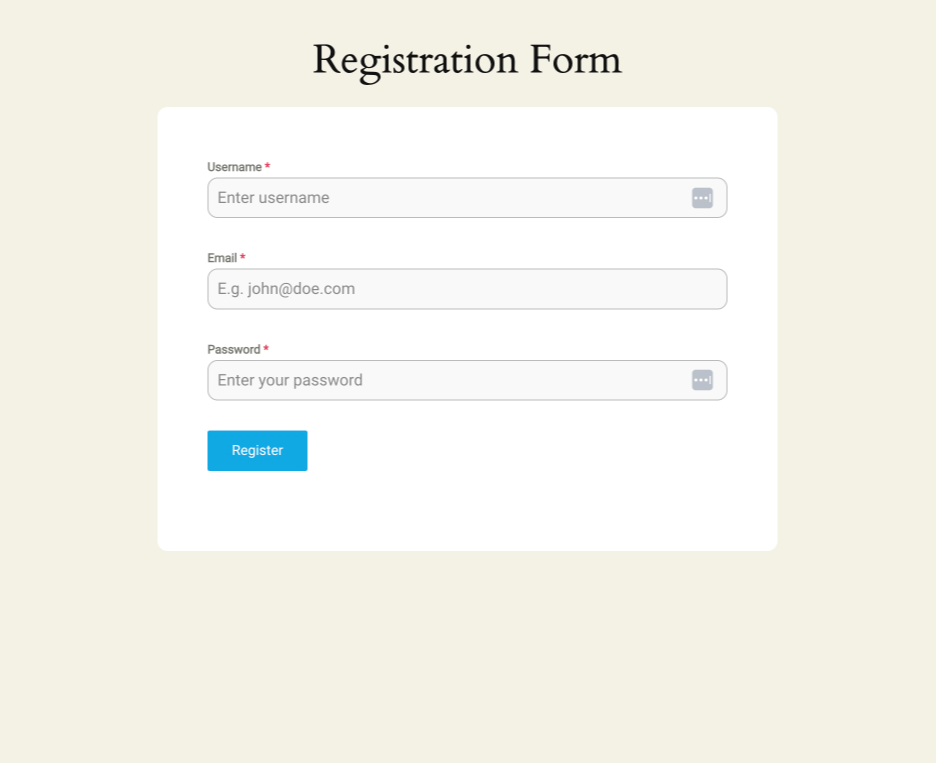The image size is (936, 763).
Task: Click empty white card area below Register
Action: [467, 510]
